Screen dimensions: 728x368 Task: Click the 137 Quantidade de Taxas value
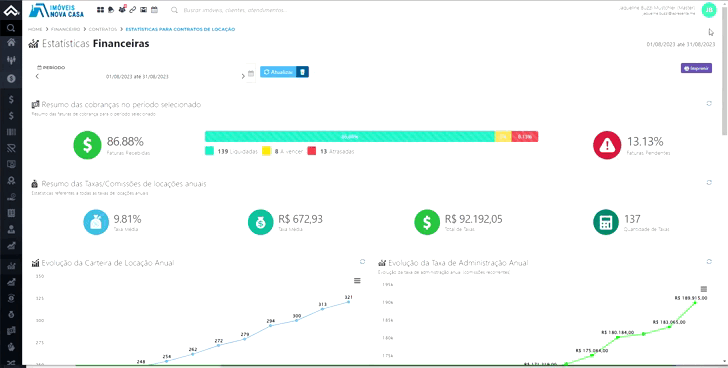[633, 219]
